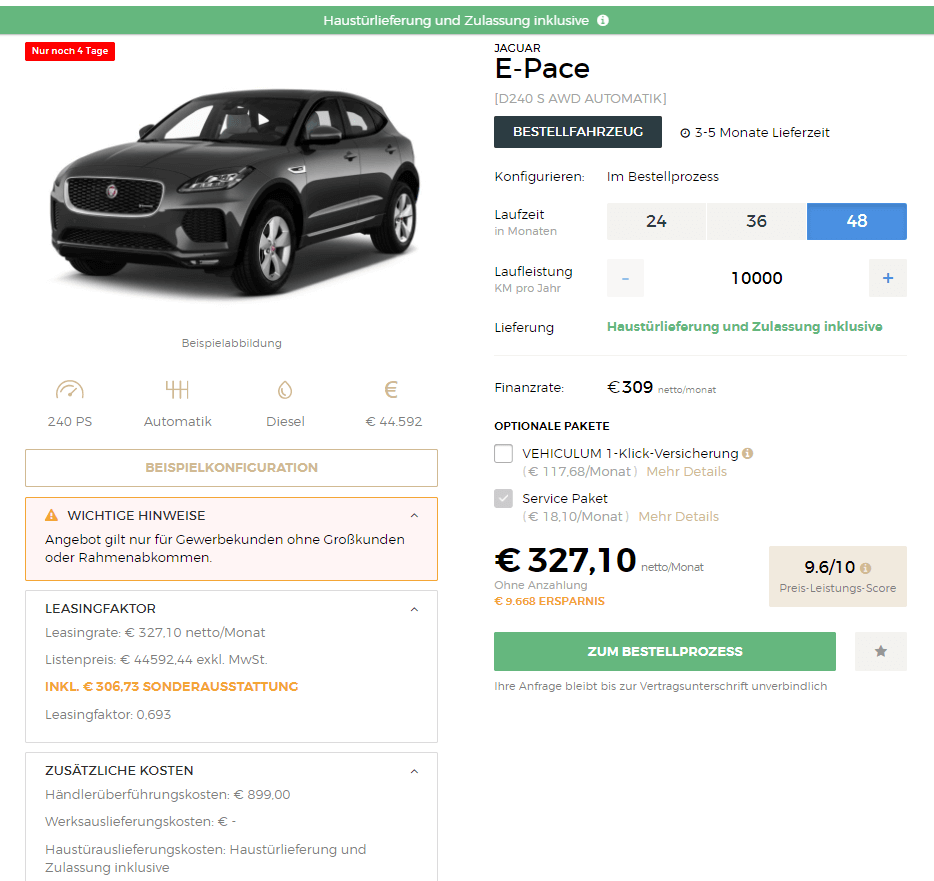Click the 240 PS speedometer icon

70,390
